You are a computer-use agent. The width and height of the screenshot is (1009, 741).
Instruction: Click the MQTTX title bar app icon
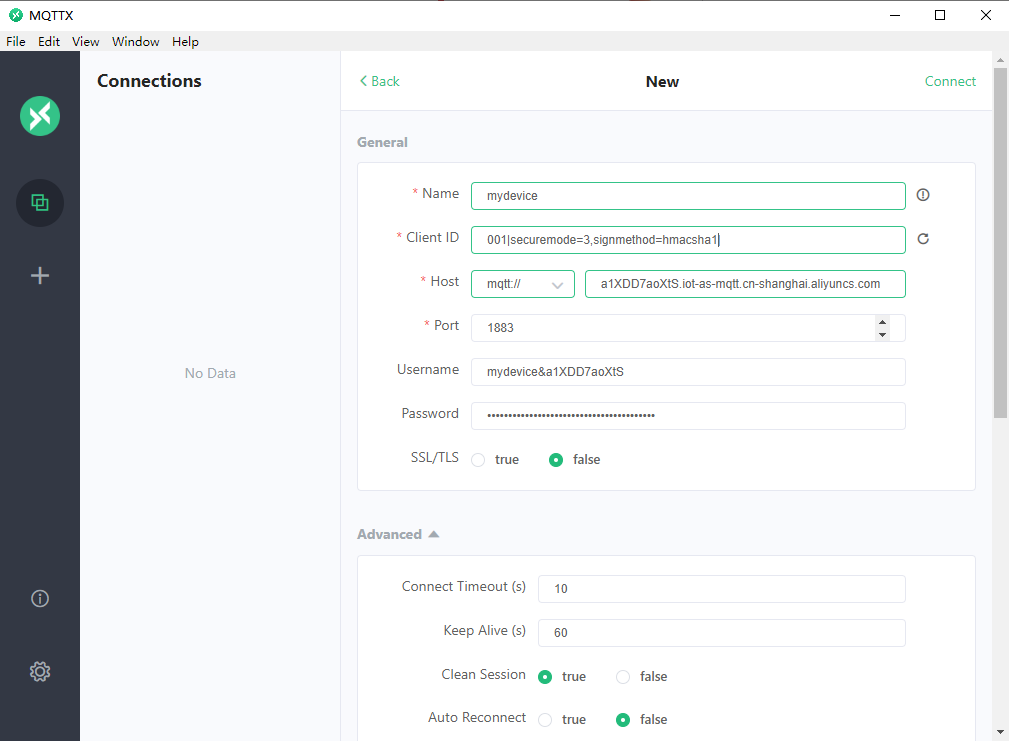tap(15, 15)
